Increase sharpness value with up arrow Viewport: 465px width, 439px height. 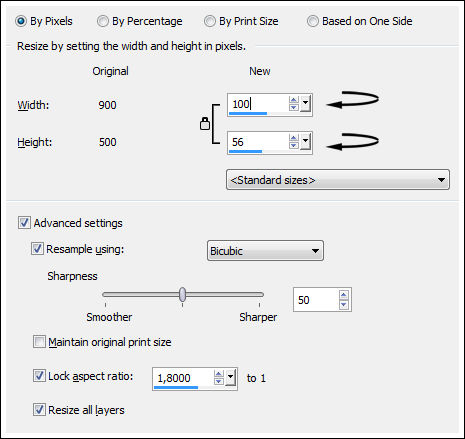[x=344, y=295]
